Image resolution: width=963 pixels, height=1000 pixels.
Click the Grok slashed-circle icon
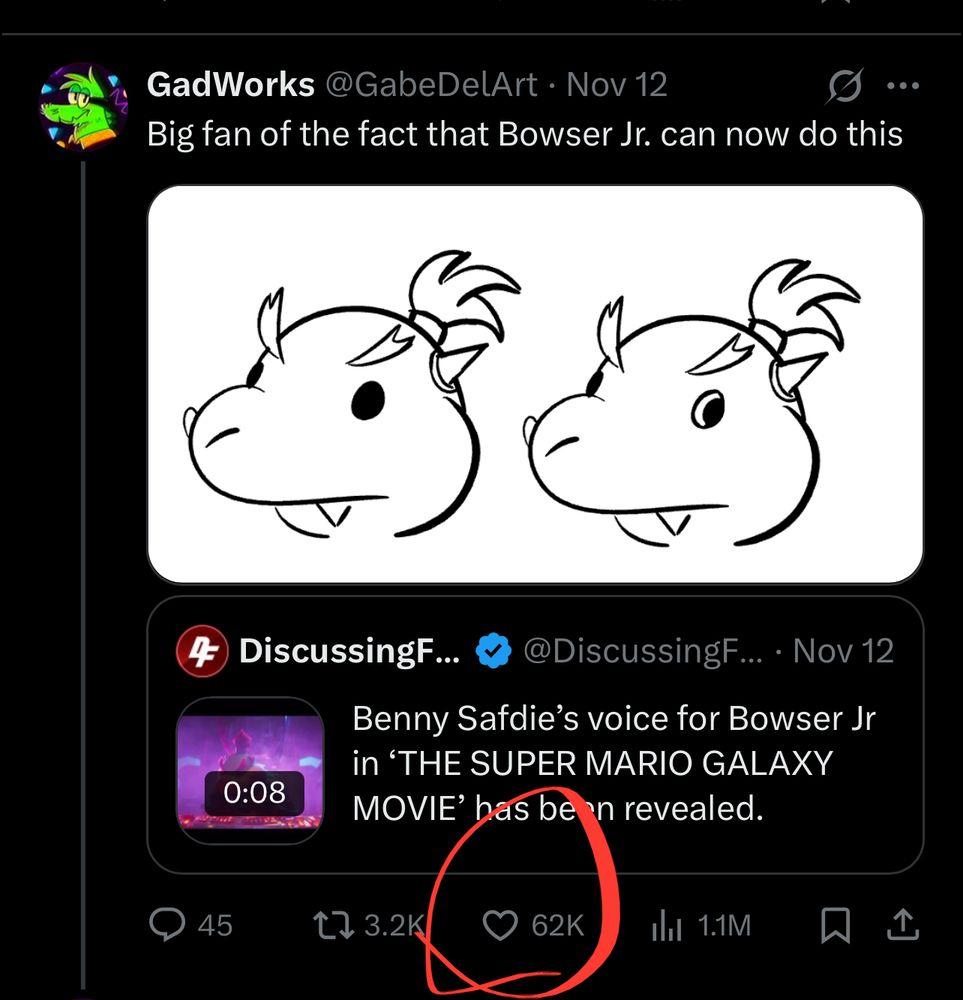pos(845,87)
